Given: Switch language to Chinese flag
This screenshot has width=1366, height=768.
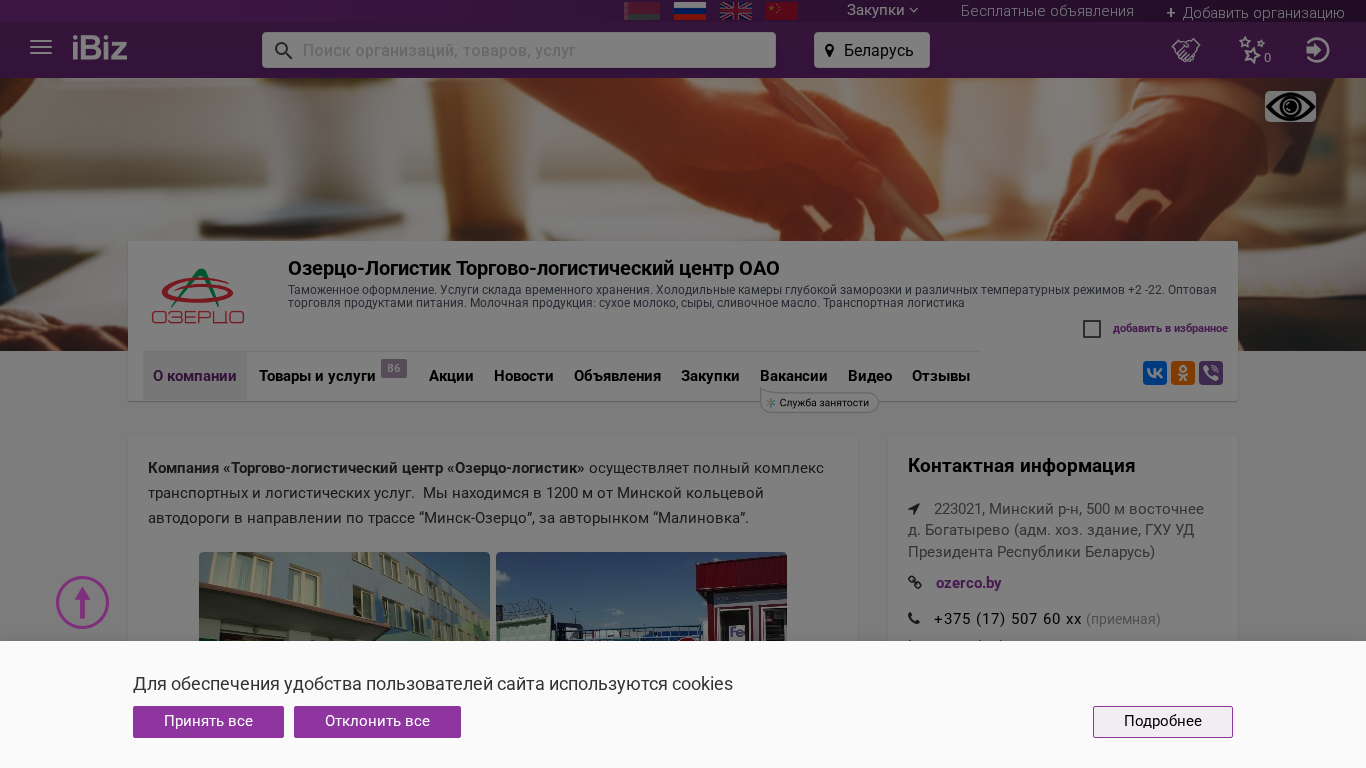Looking at the screenshot, I should click(x=782, y=11).
